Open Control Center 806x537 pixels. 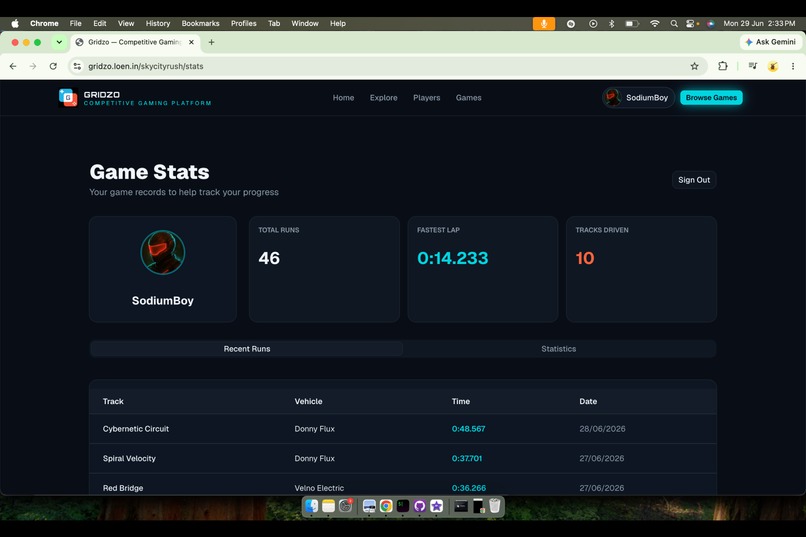[x=692, y=24]
